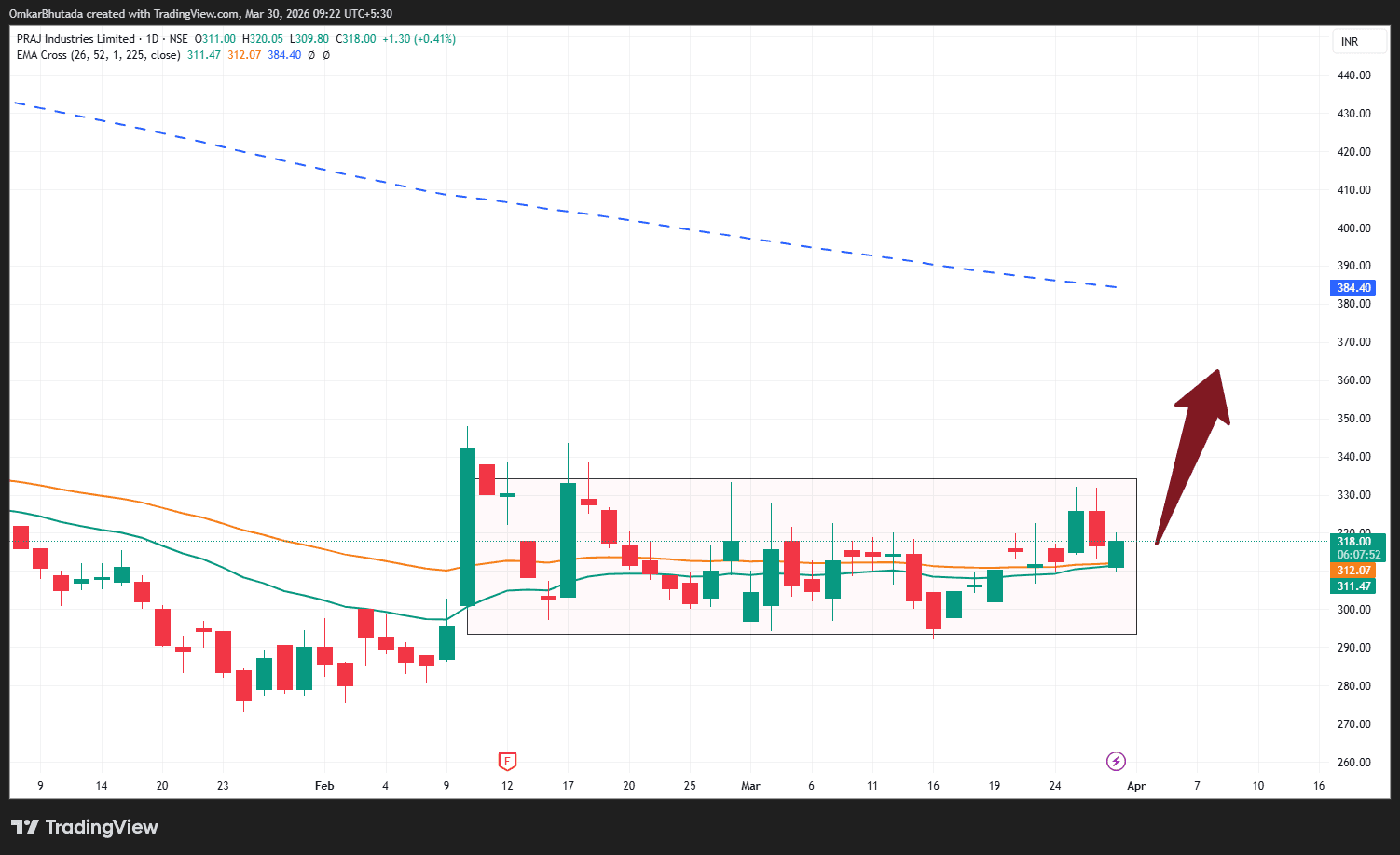The image size is (1400, 855).
Task: Click the open value O311.00
Action: click(x=214, y=39)
